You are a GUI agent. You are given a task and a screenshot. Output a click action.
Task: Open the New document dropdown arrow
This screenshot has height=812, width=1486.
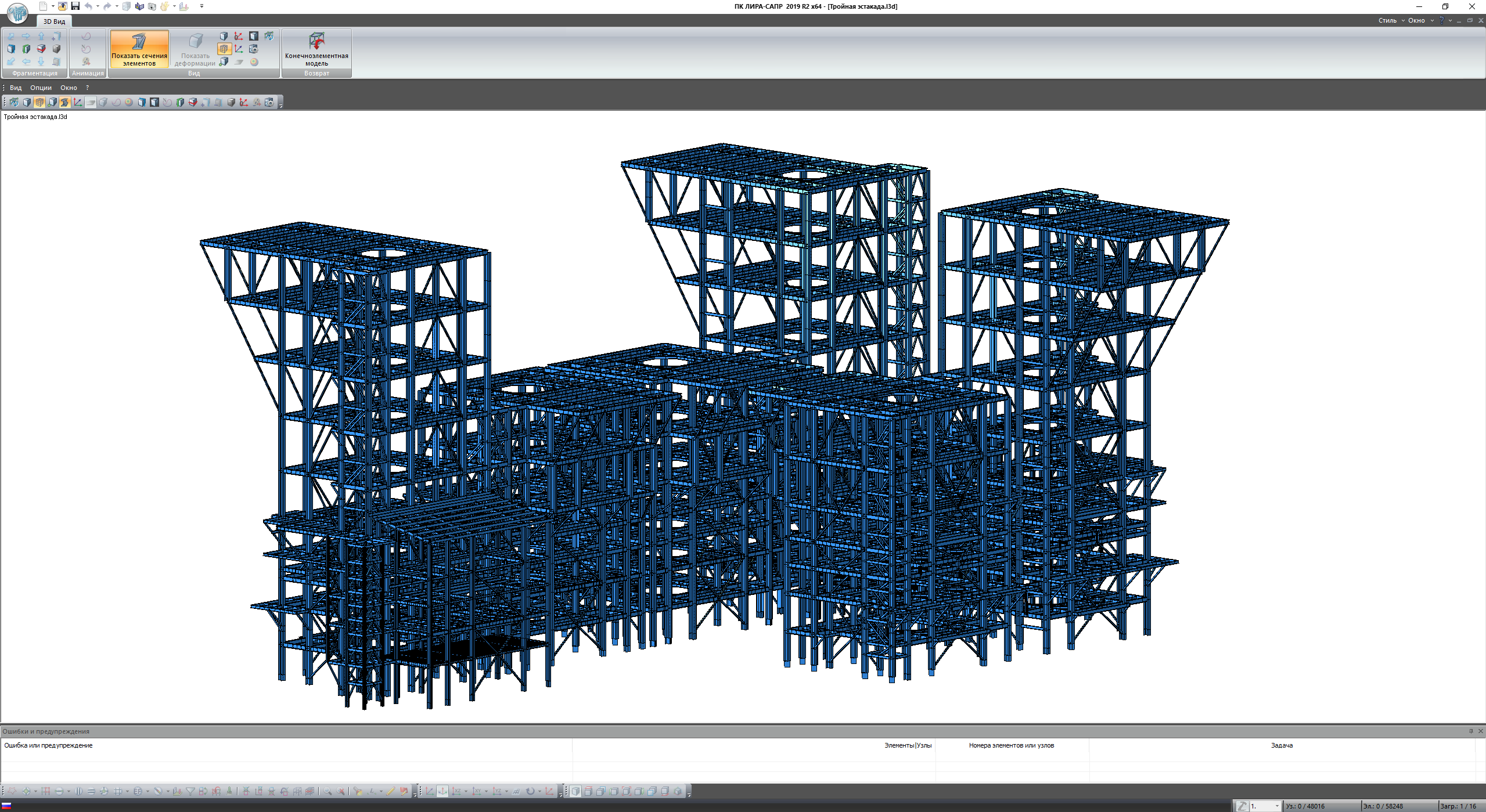click(53, 6)
